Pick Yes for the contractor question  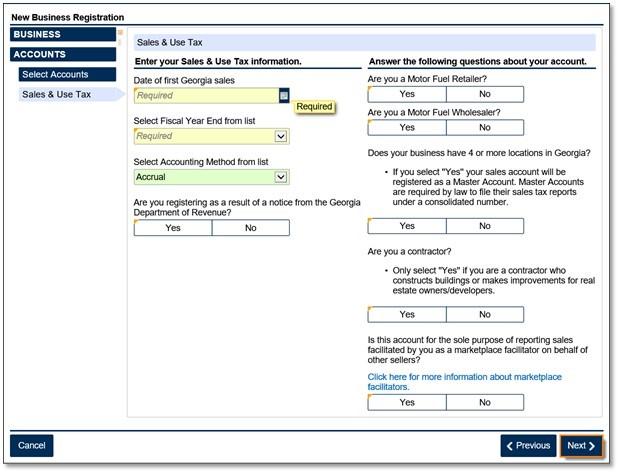[407, 314]
